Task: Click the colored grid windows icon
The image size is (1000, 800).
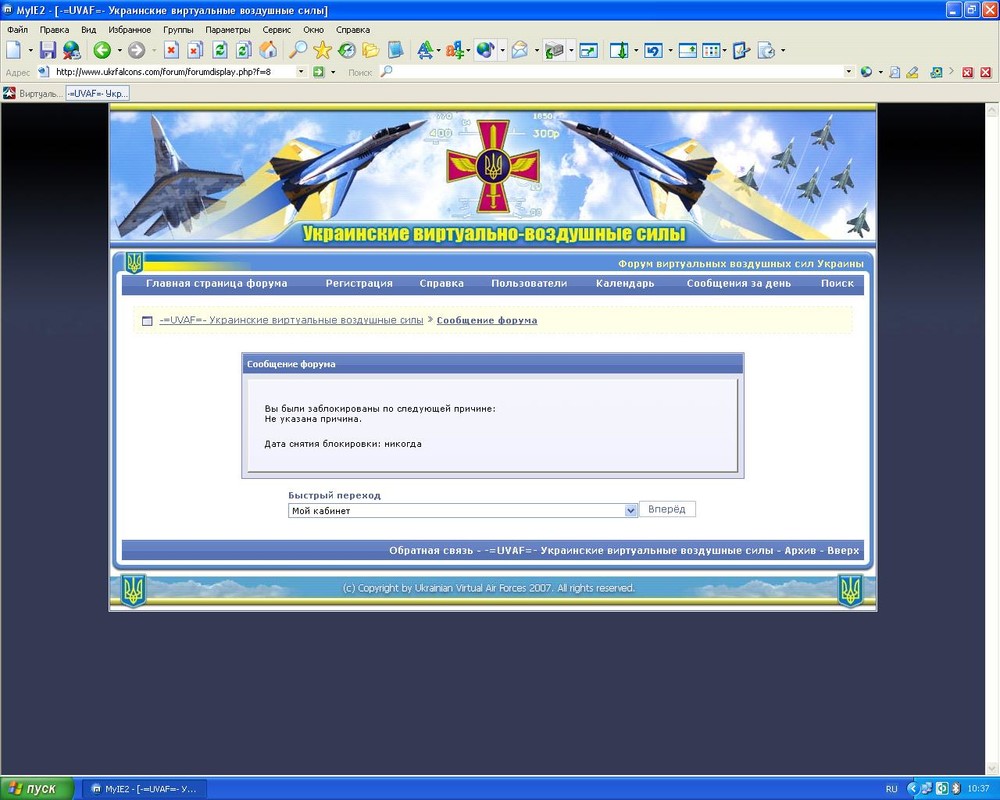Action: pos(710,50)
